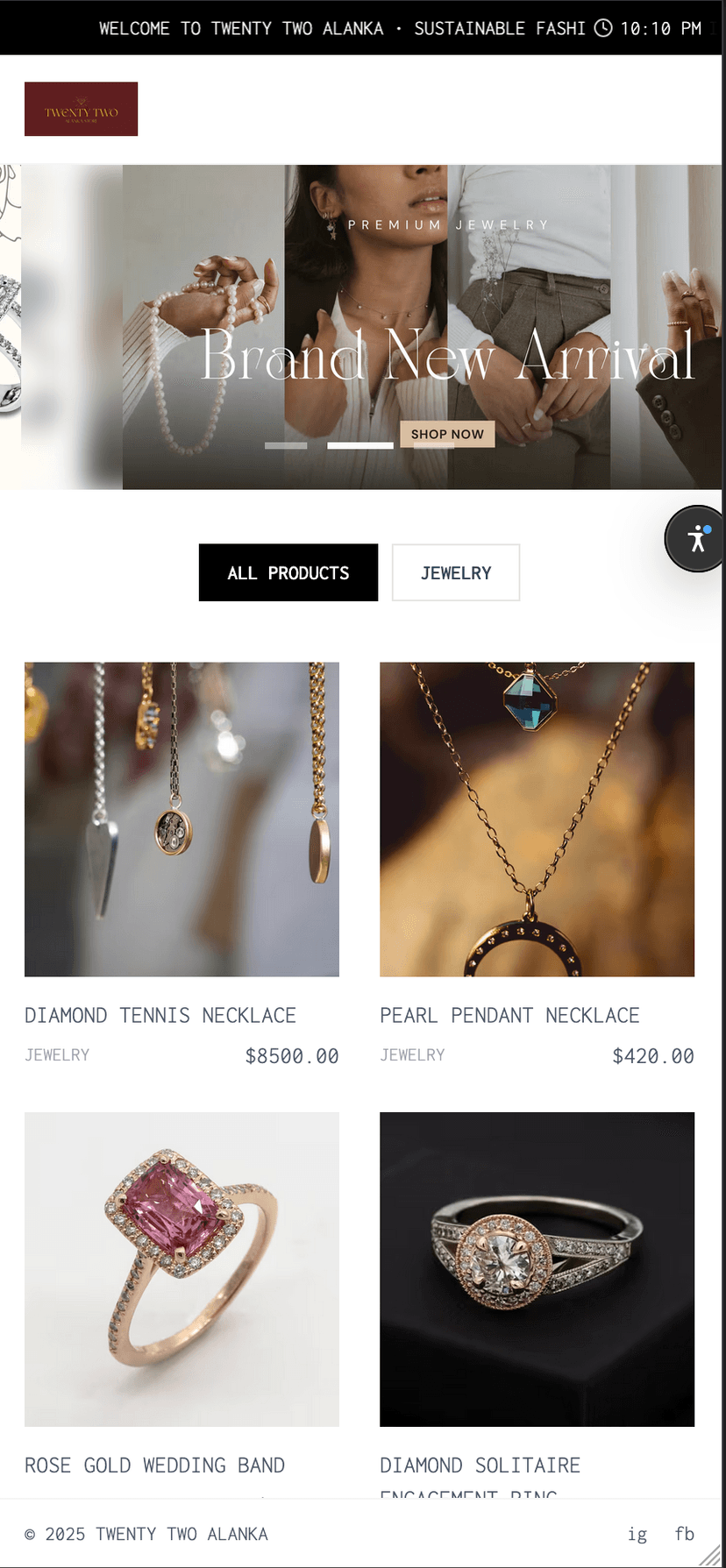
Task: Click the Shop Now banner button
Action: pos(447,434)
